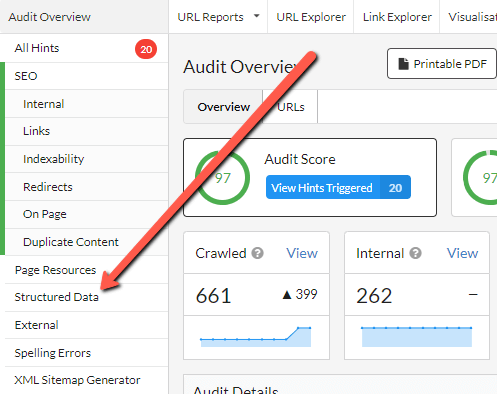This screenshot has height=394, width=497.
Task: Select Redirects in the sidebar
Action: pos(47,187)
